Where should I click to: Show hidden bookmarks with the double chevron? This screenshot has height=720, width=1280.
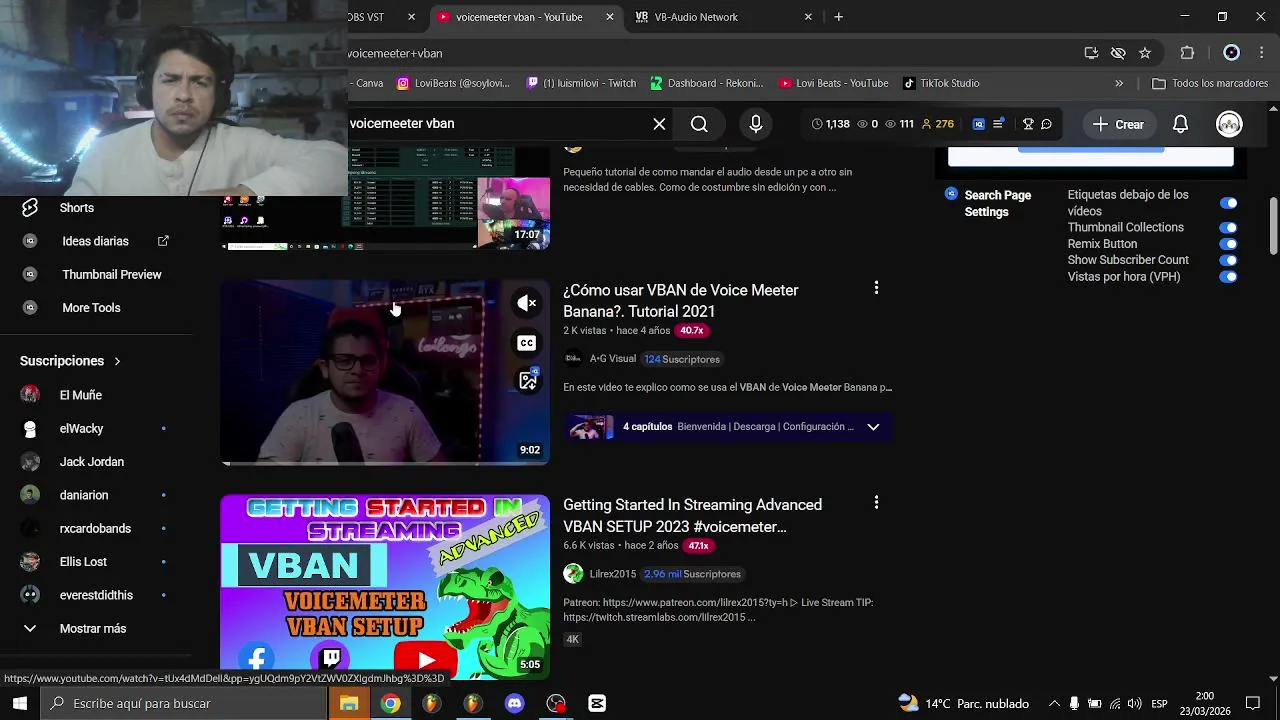click(1119, 83)
